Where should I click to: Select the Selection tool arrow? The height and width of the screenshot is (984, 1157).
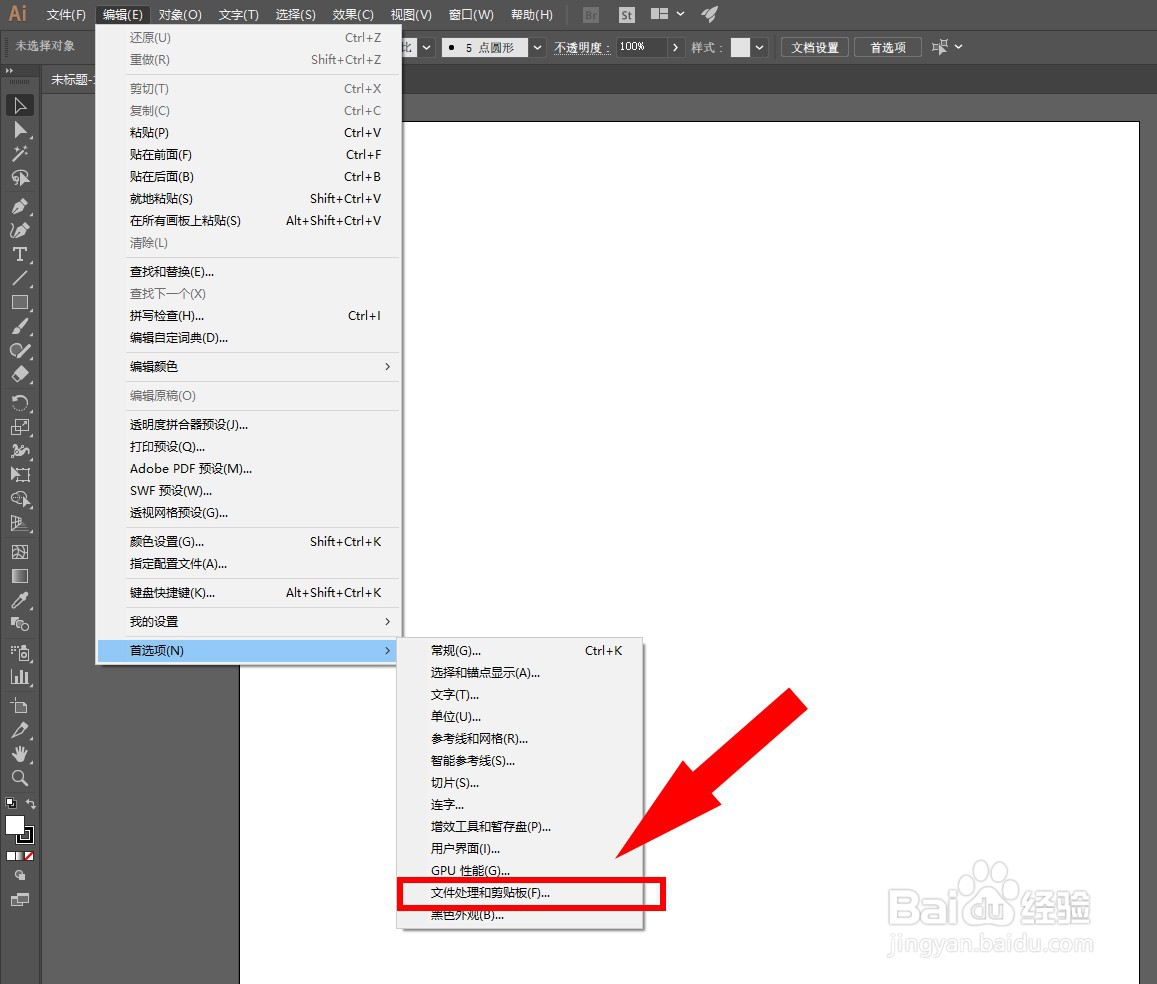pos(20,105)
